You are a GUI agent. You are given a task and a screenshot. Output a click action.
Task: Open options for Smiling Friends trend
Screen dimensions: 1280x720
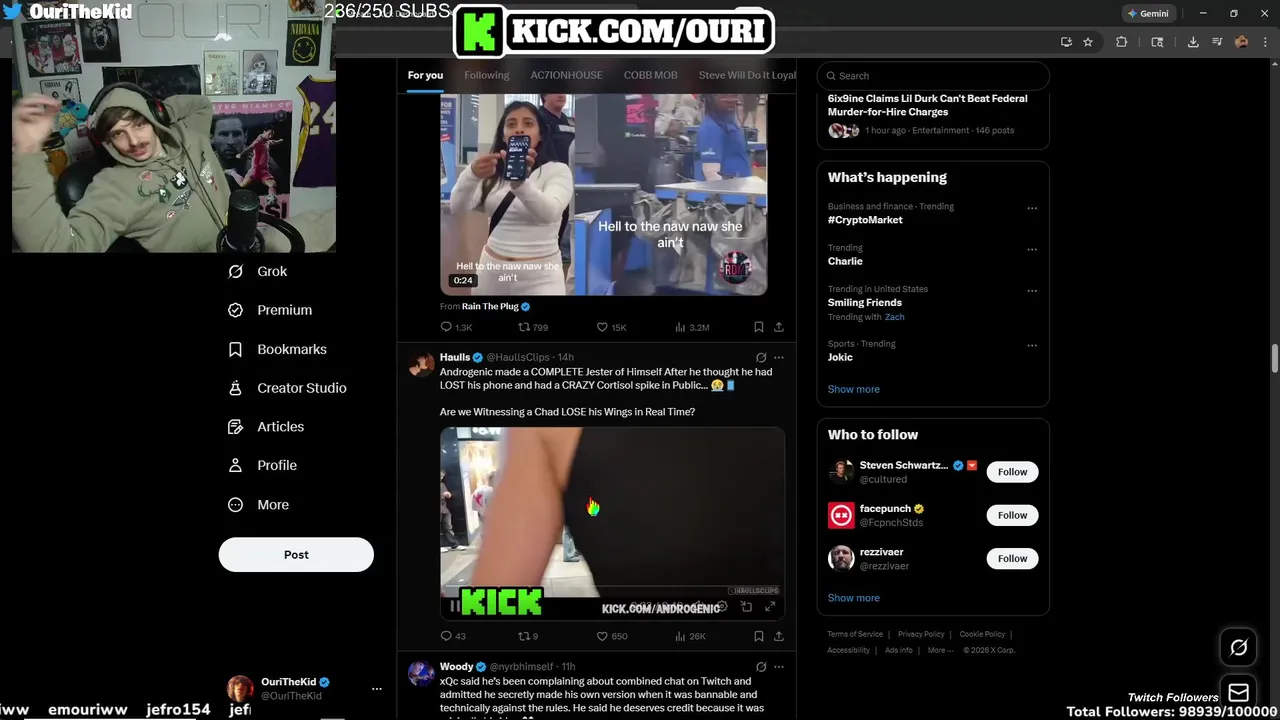pyautogui.click(x=1032, y=291)
